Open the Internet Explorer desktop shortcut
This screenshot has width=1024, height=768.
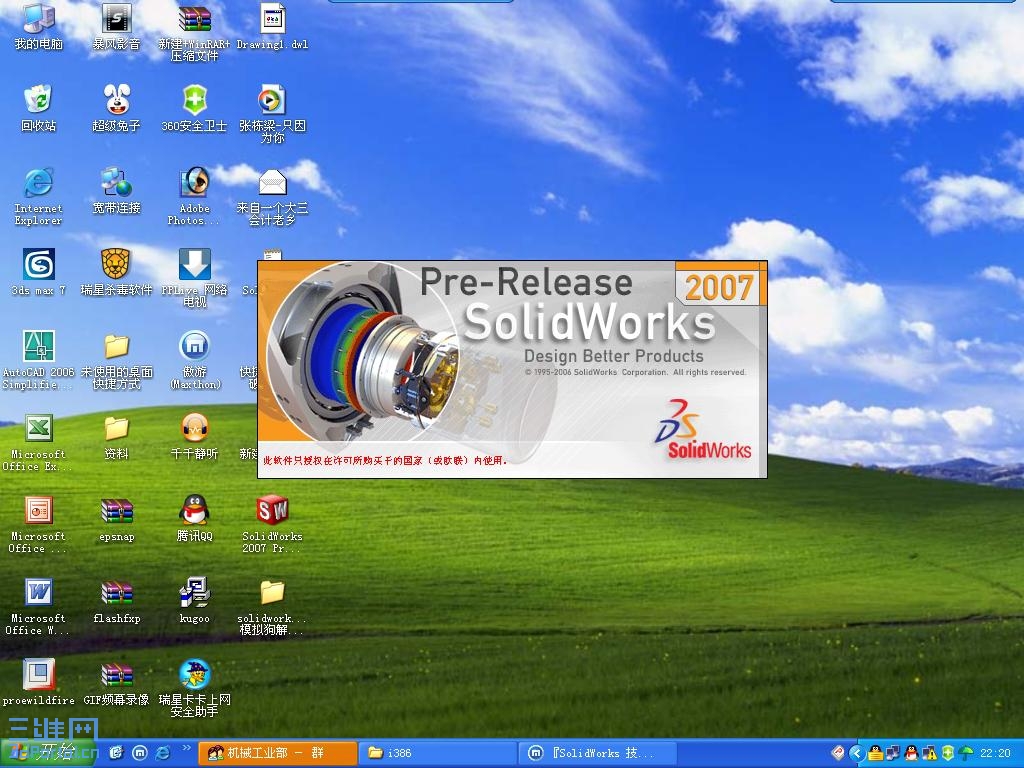click(x=39, y=196)
